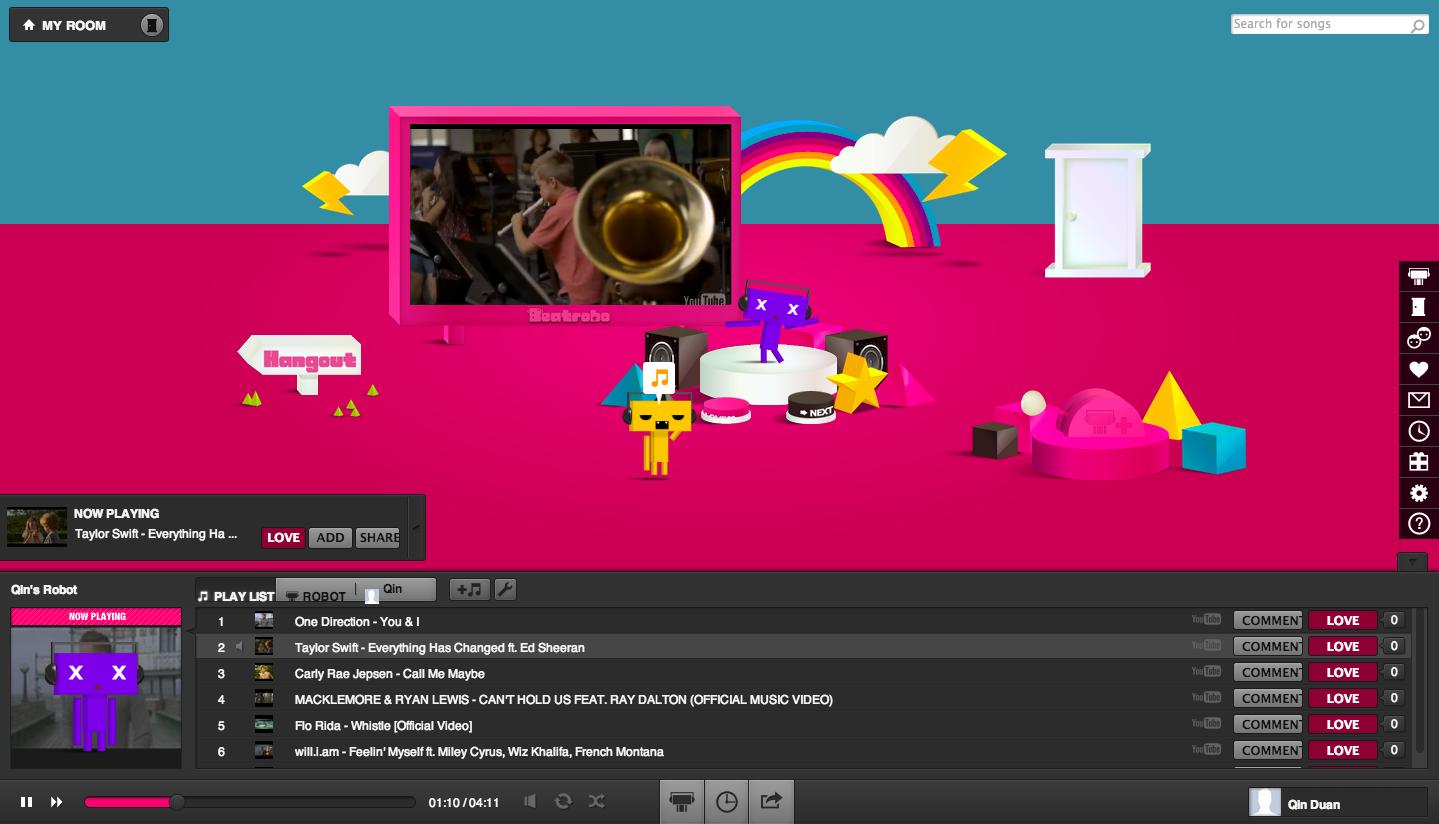The image size is (1439, 824).
Task: Click the song progress slider handle
Action: pos(177,801)
